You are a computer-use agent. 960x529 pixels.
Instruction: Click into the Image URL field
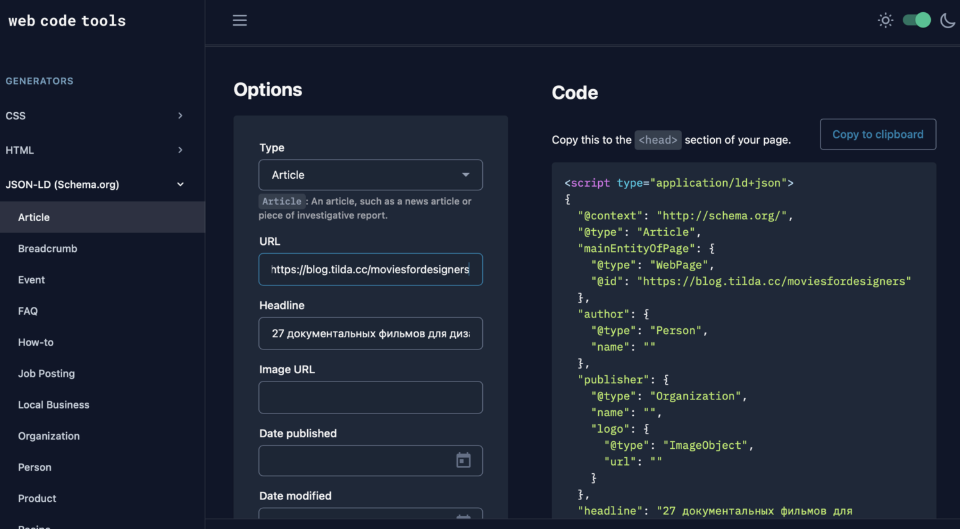[370, 397]
